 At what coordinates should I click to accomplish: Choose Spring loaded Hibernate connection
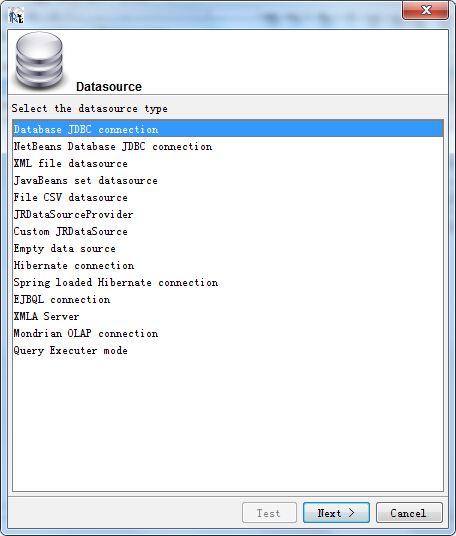point(228,282)
